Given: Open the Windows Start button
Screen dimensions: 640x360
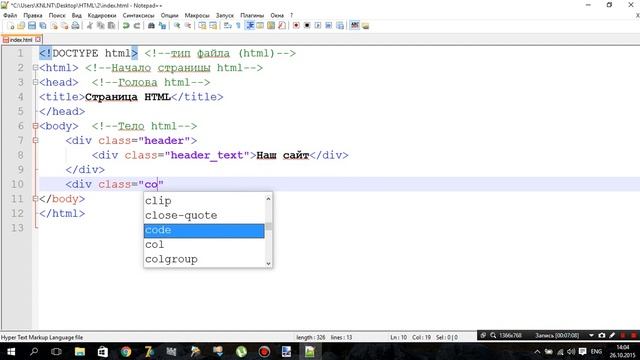Looking at the screenshot, I should point(11,351).
